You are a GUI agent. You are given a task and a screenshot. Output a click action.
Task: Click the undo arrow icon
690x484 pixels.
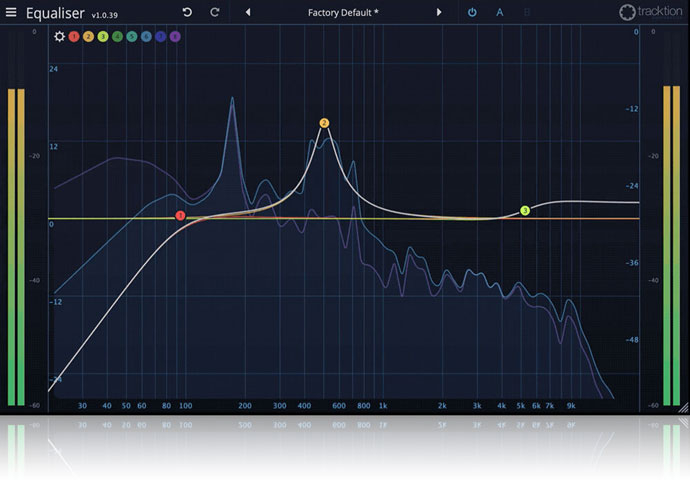(x=187, y=13)
